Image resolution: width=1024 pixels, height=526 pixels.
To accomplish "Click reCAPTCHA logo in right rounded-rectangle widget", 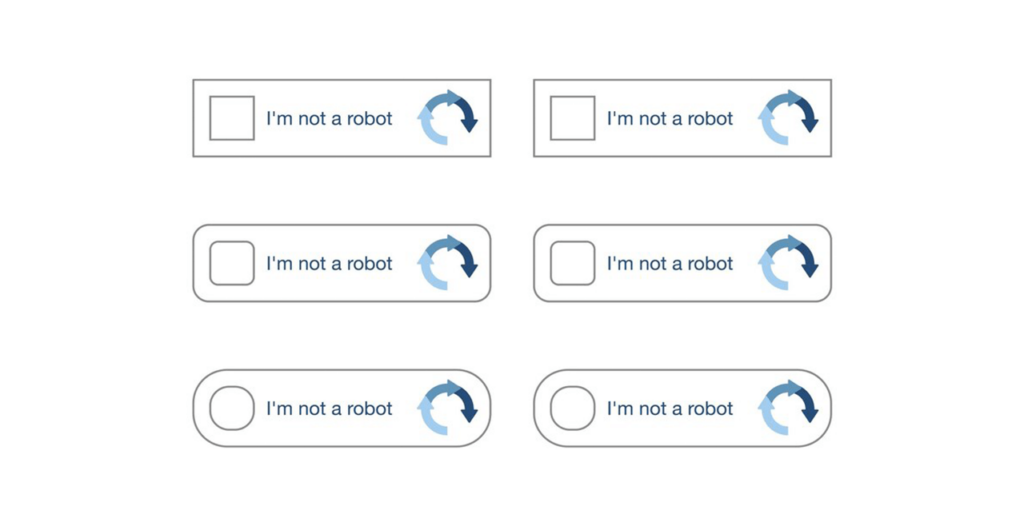I will (x=788, y=263).
